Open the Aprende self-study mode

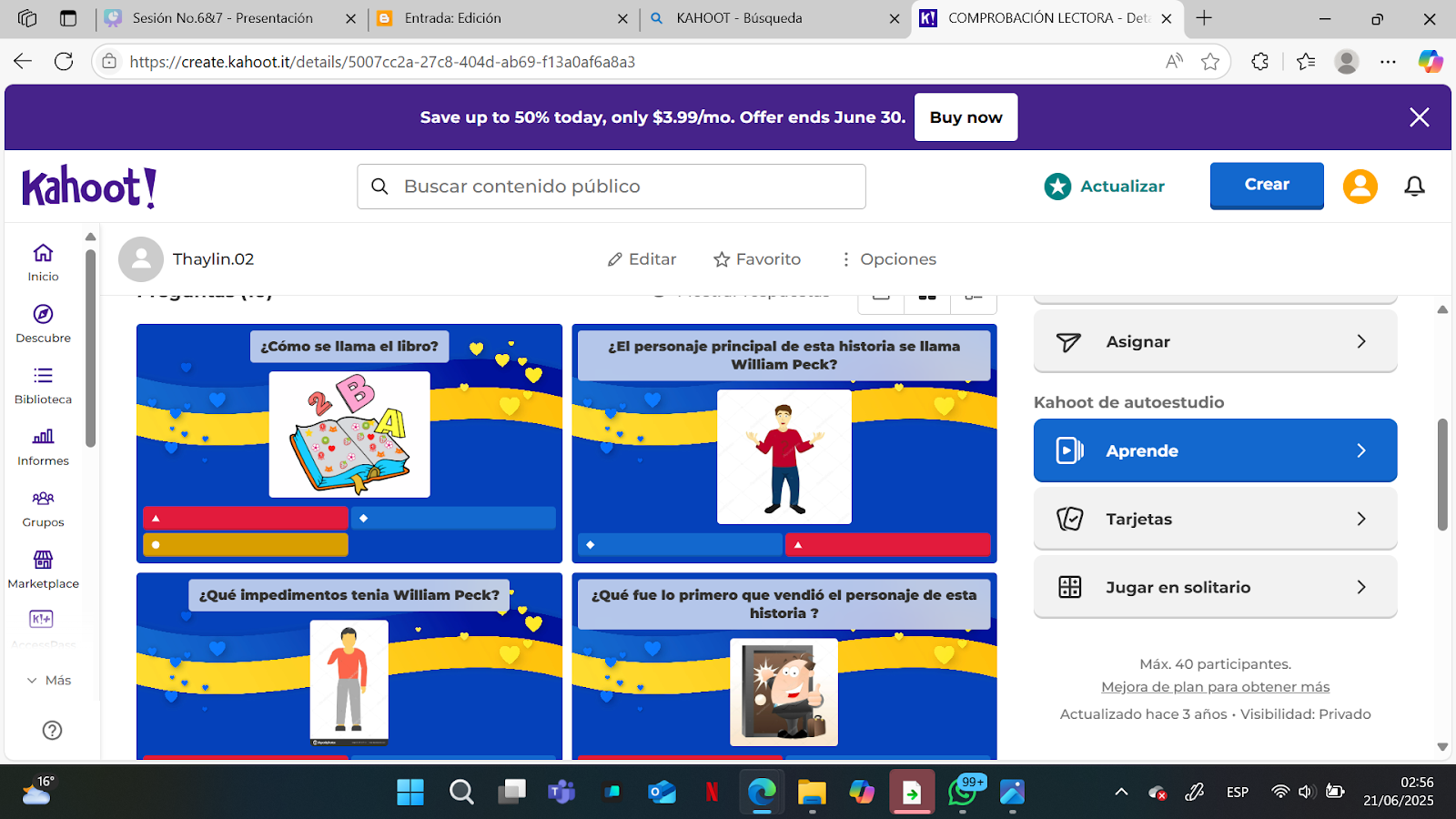click(1215, 450)
